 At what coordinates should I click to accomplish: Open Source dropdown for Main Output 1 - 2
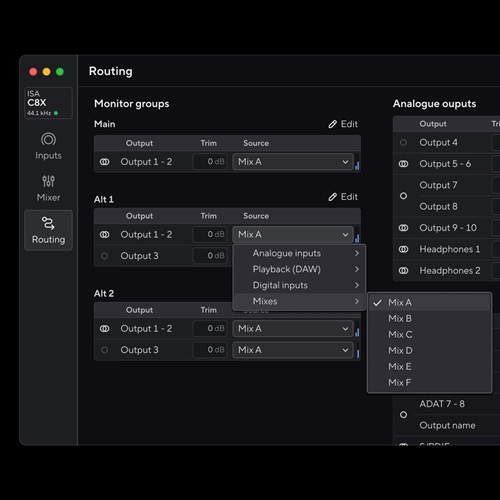(293, 162)
